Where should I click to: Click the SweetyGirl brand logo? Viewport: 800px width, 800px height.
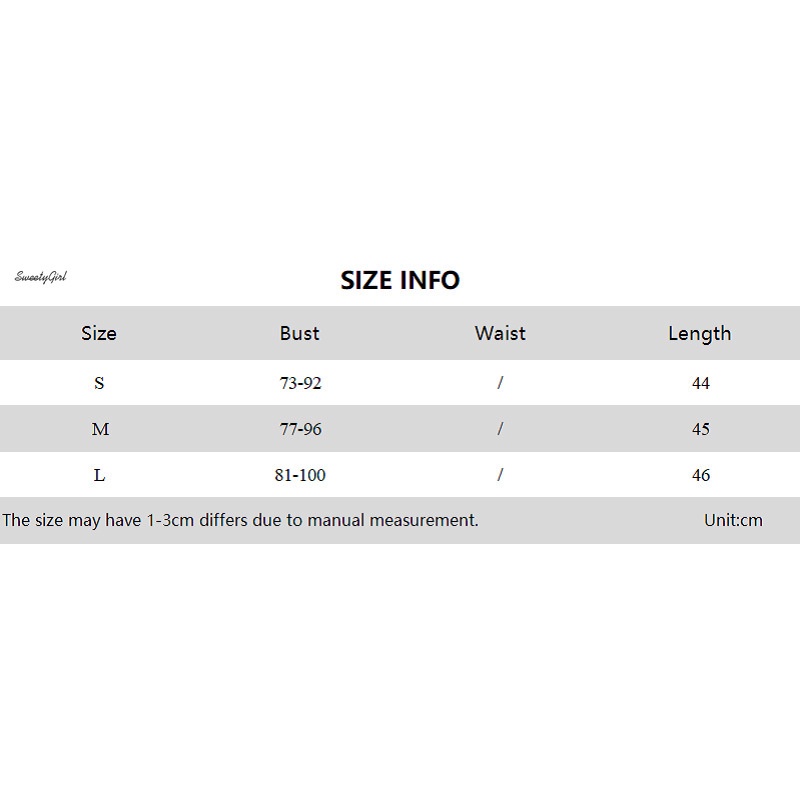coord(40,276)
